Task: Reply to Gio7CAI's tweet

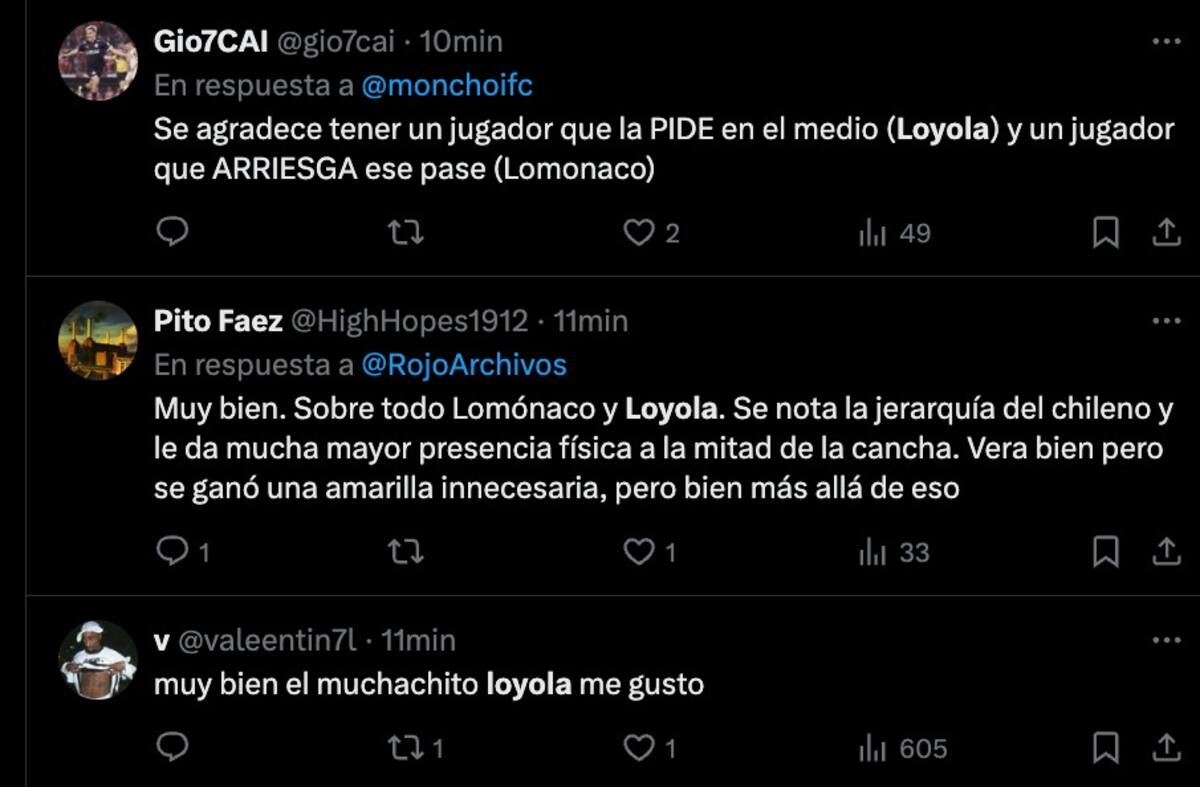Action: coord(174,233)
